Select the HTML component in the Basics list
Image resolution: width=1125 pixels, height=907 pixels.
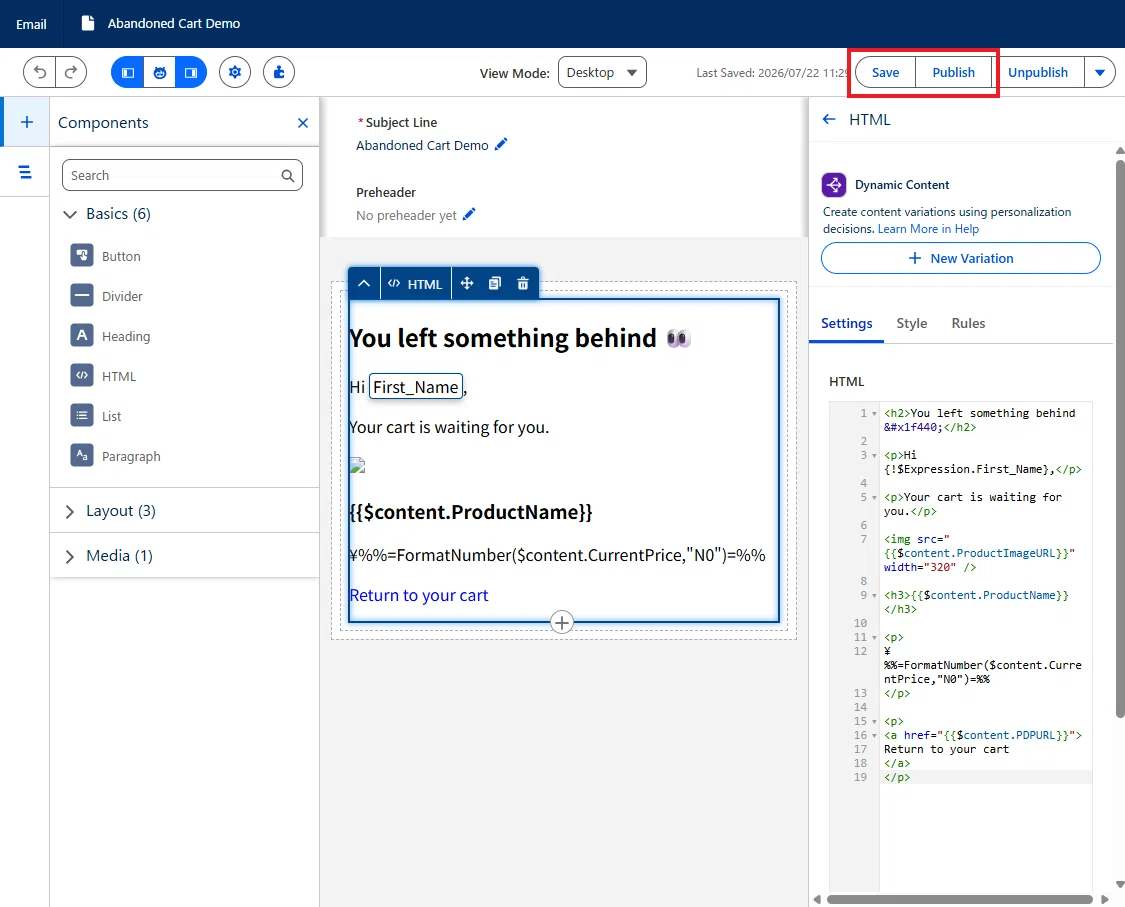coord(103,376)
